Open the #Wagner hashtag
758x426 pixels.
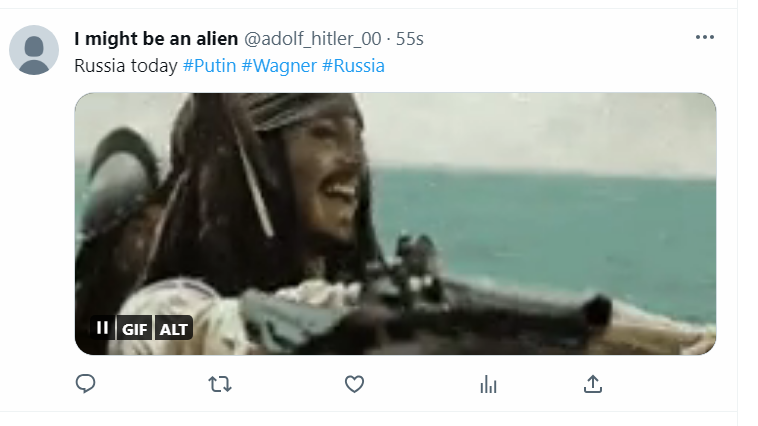279,66
